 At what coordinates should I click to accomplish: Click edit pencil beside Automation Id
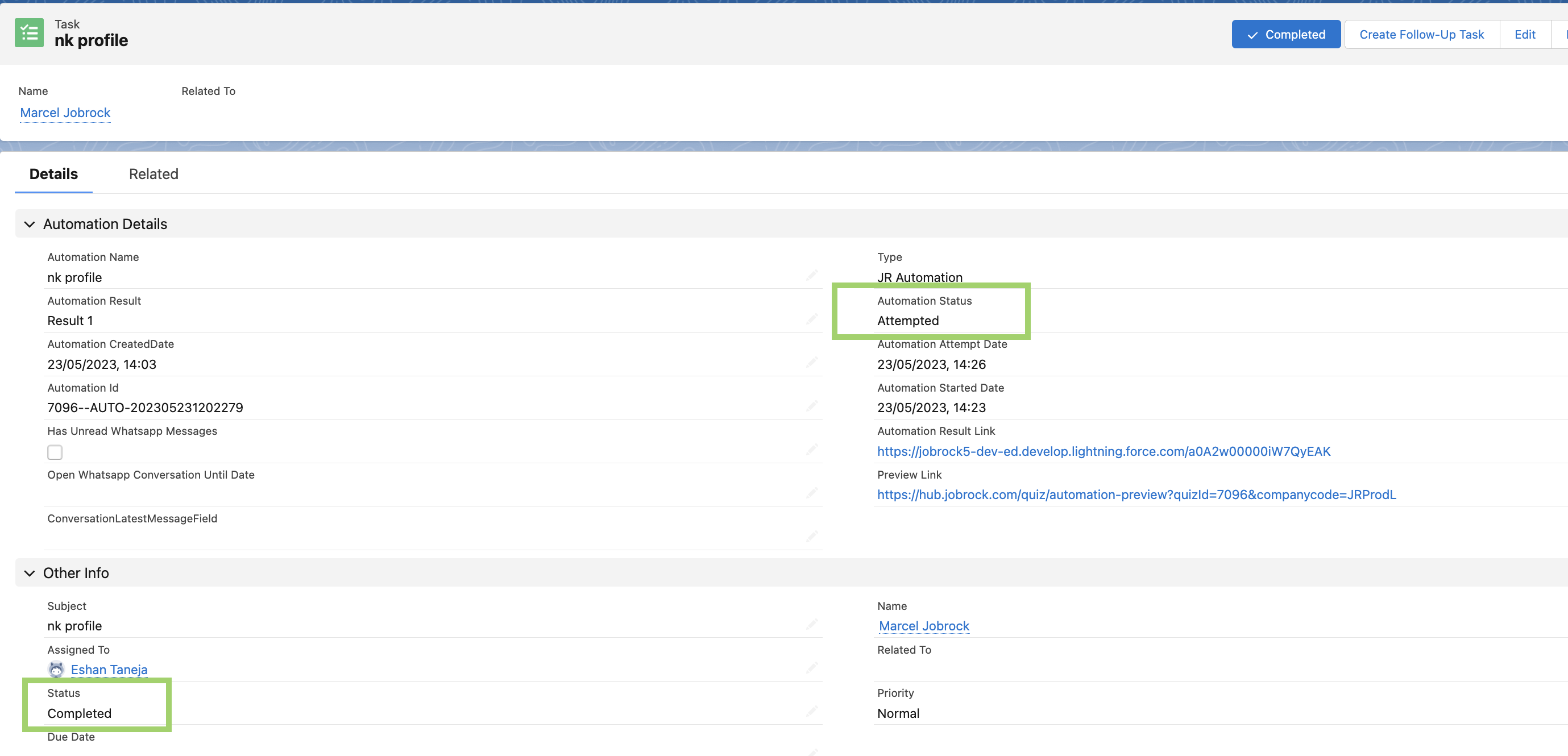[811, 405]
